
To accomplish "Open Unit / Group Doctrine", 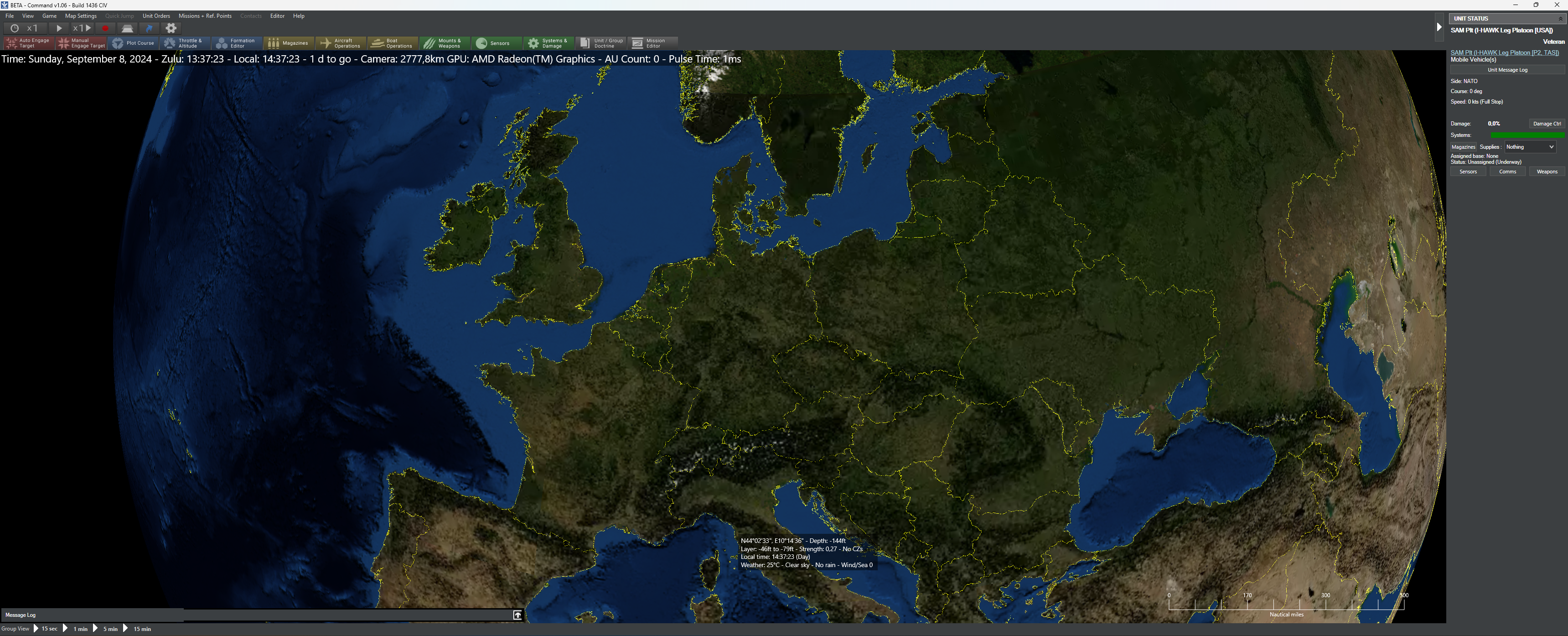I will [601, 42].
